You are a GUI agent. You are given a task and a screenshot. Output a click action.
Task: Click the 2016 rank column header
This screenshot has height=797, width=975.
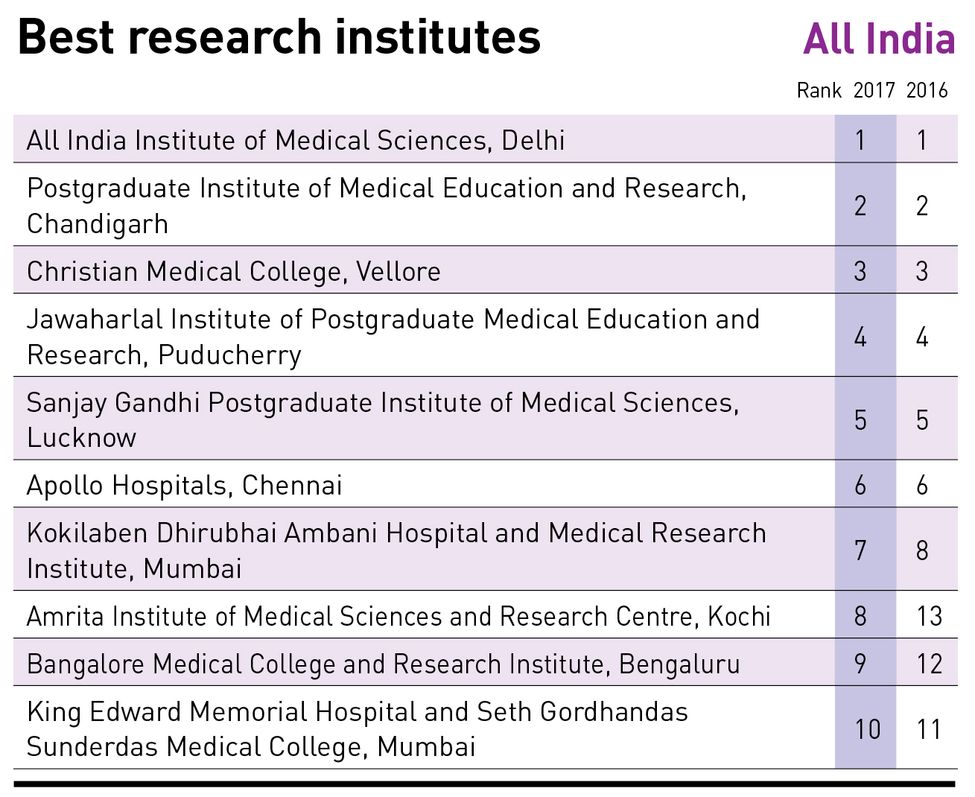926,91
